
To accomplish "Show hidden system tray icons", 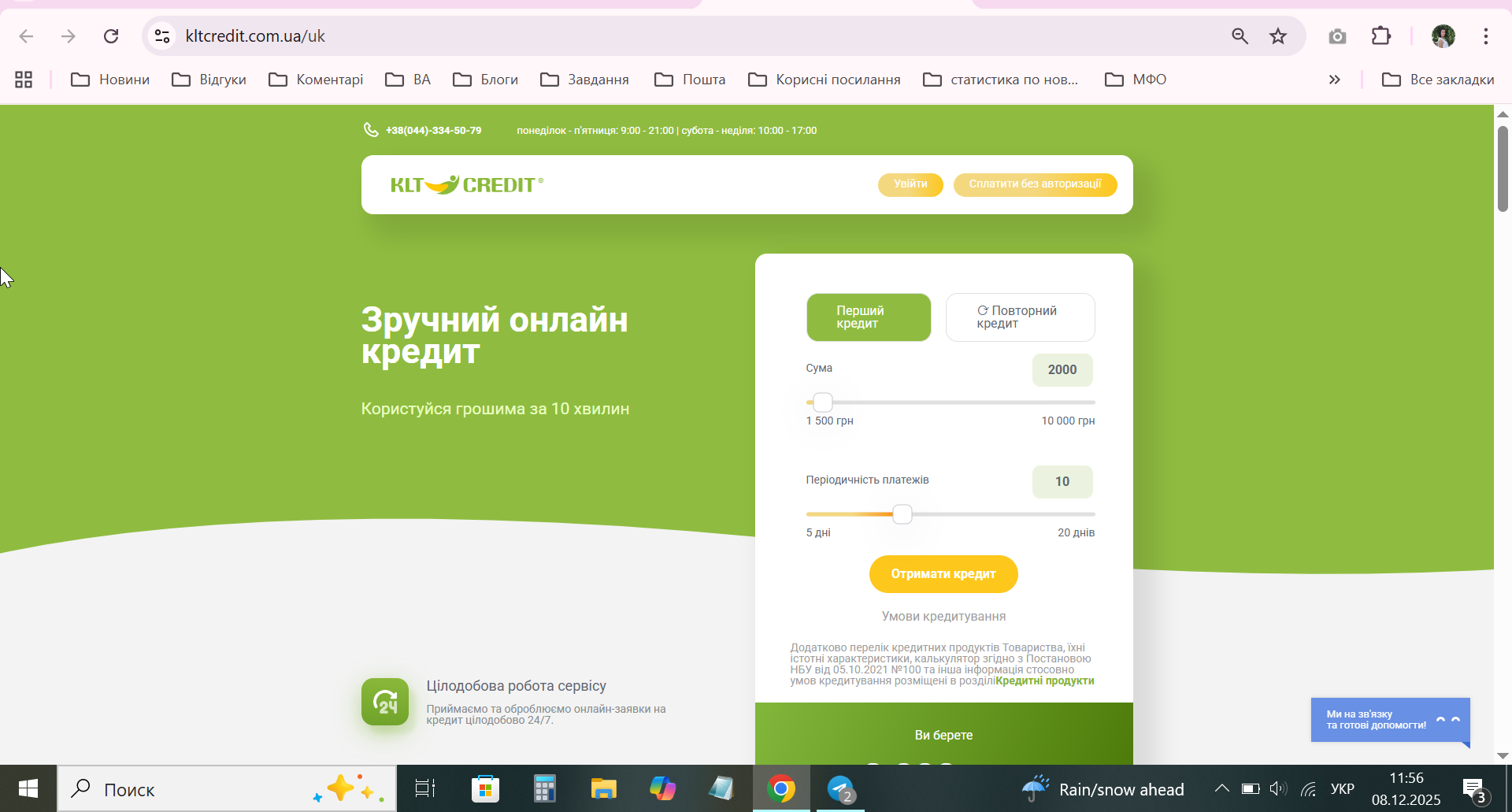I will coord(1221,788).
